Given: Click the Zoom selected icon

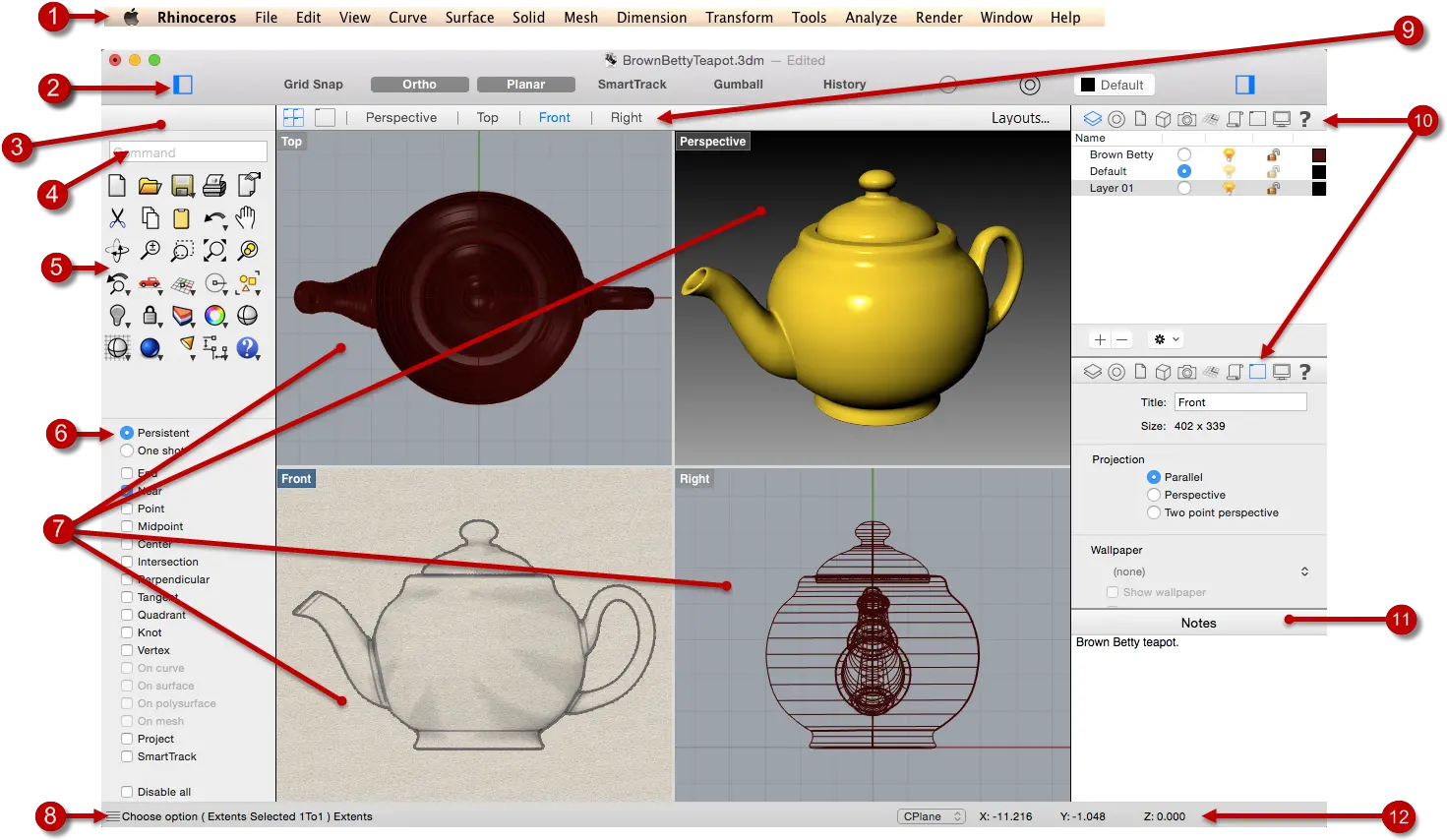Looking at the screenshot, I should [x=247, y=251].
